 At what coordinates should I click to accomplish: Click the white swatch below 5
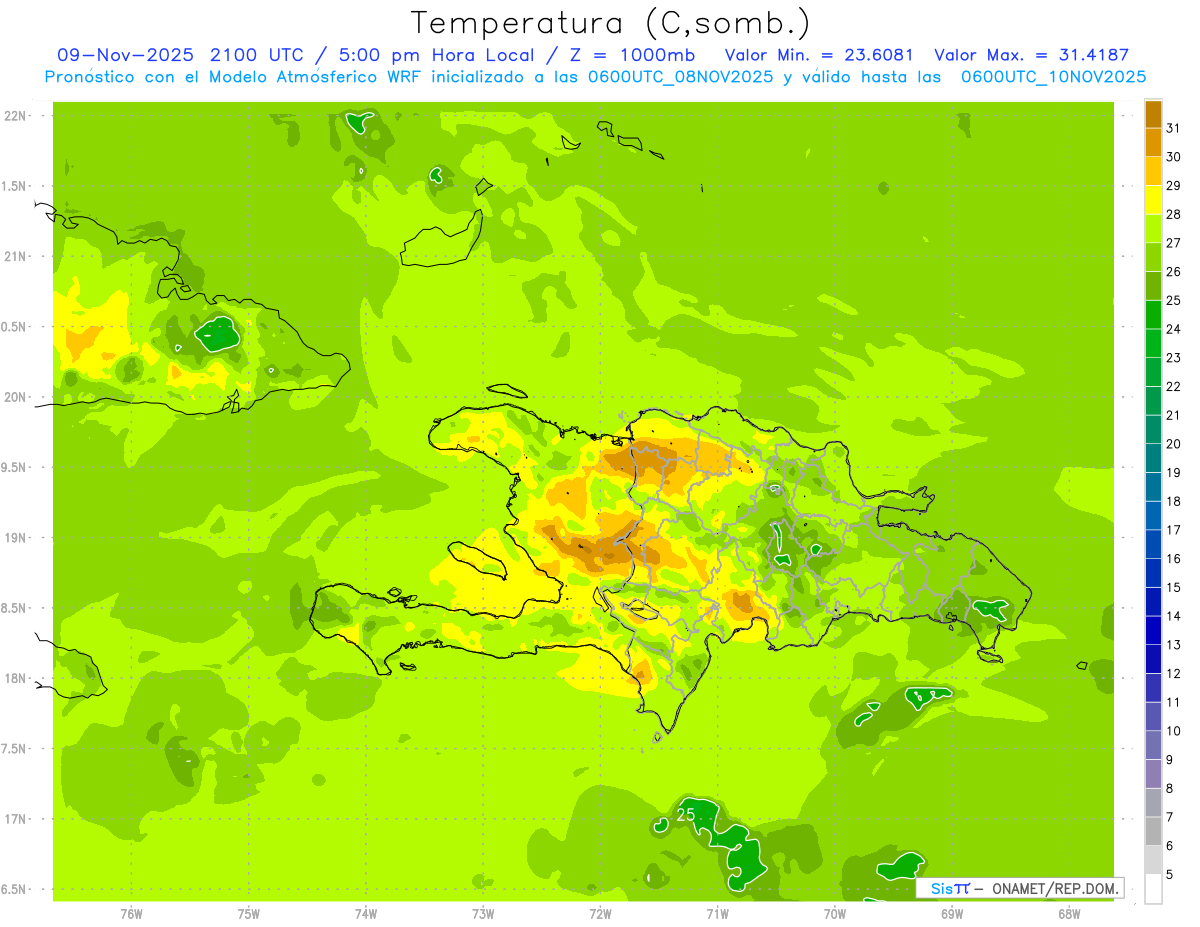coord(1154,889)
